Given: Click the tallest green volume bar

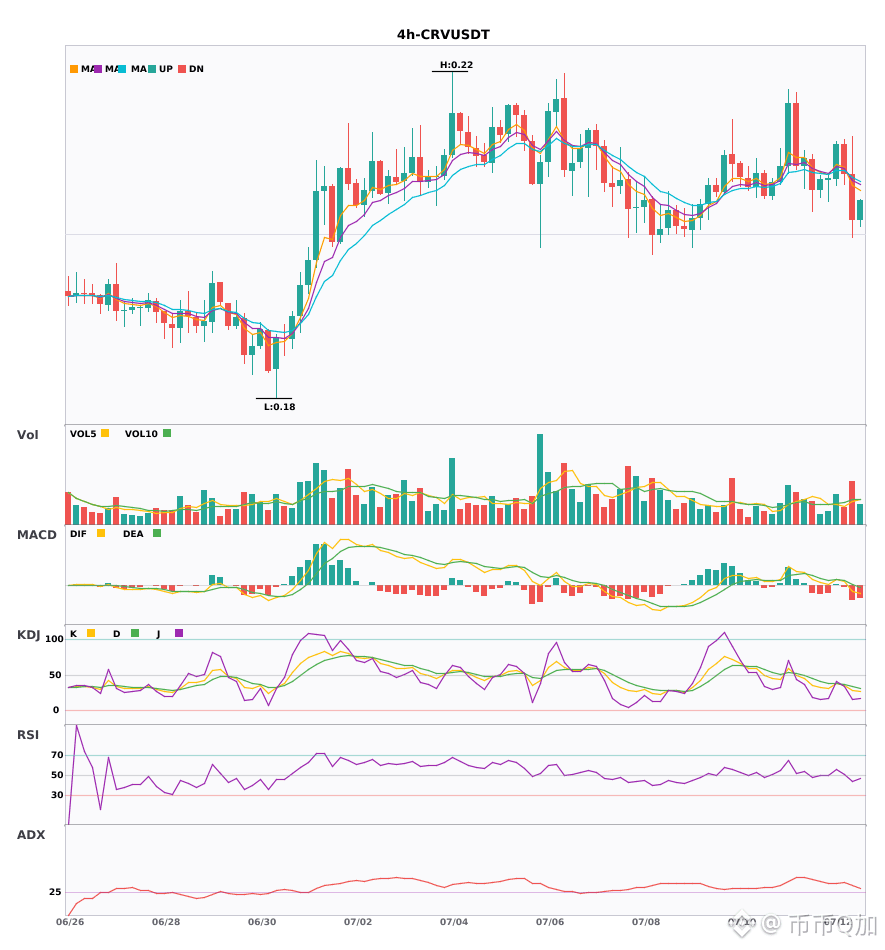Looking at the screenshot, I should 540,479.
